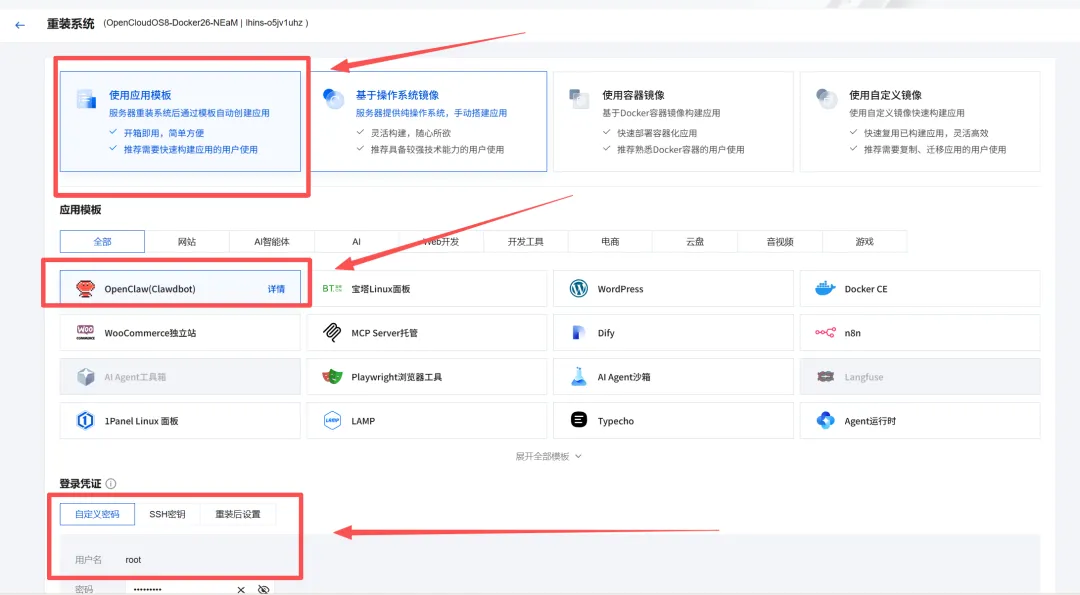Select the 基于操作系统镜像 option card
This screenshot has height=595, width=1080.
tap(428, 121)
